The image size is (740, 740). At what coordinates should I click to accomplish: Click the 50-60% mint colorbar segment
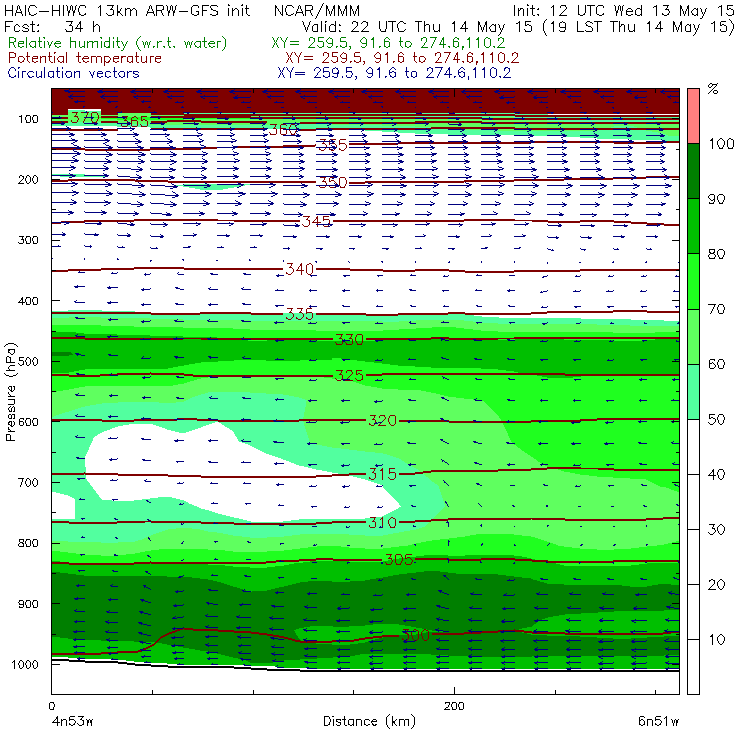pyautogui.click(x=693, y=392)
